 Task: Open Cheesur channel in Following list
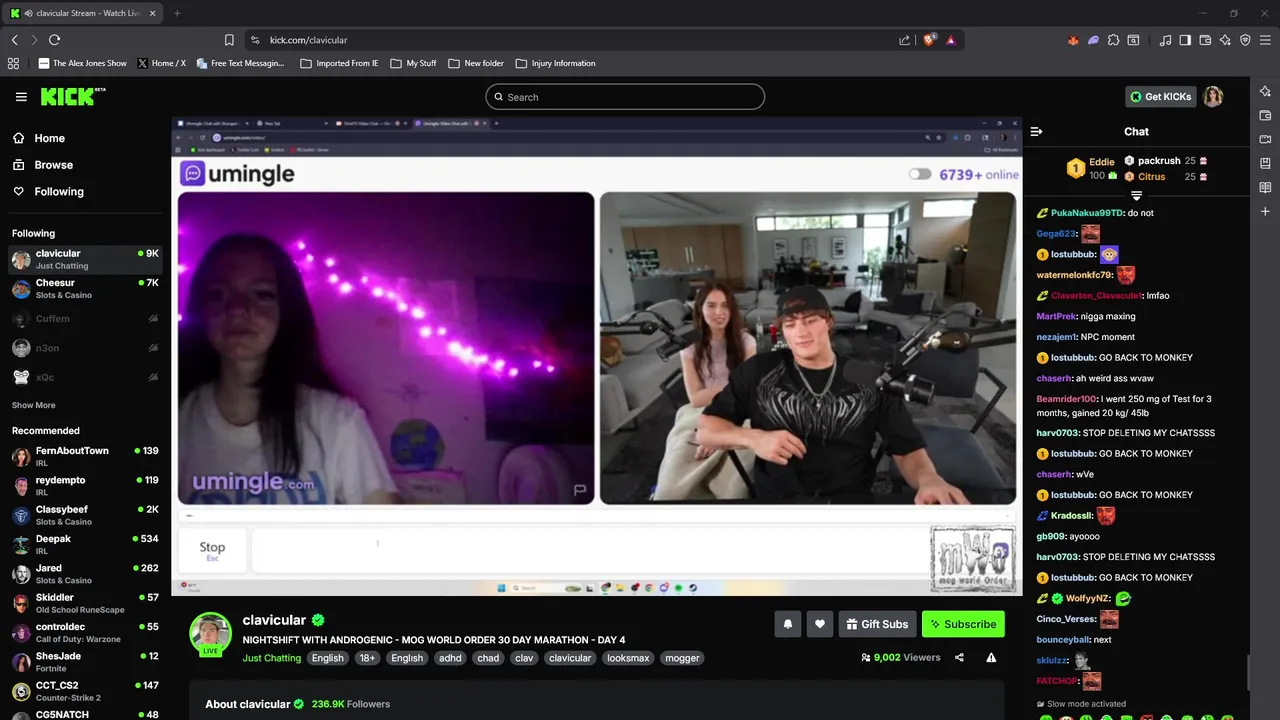click(x=85, y=289)
